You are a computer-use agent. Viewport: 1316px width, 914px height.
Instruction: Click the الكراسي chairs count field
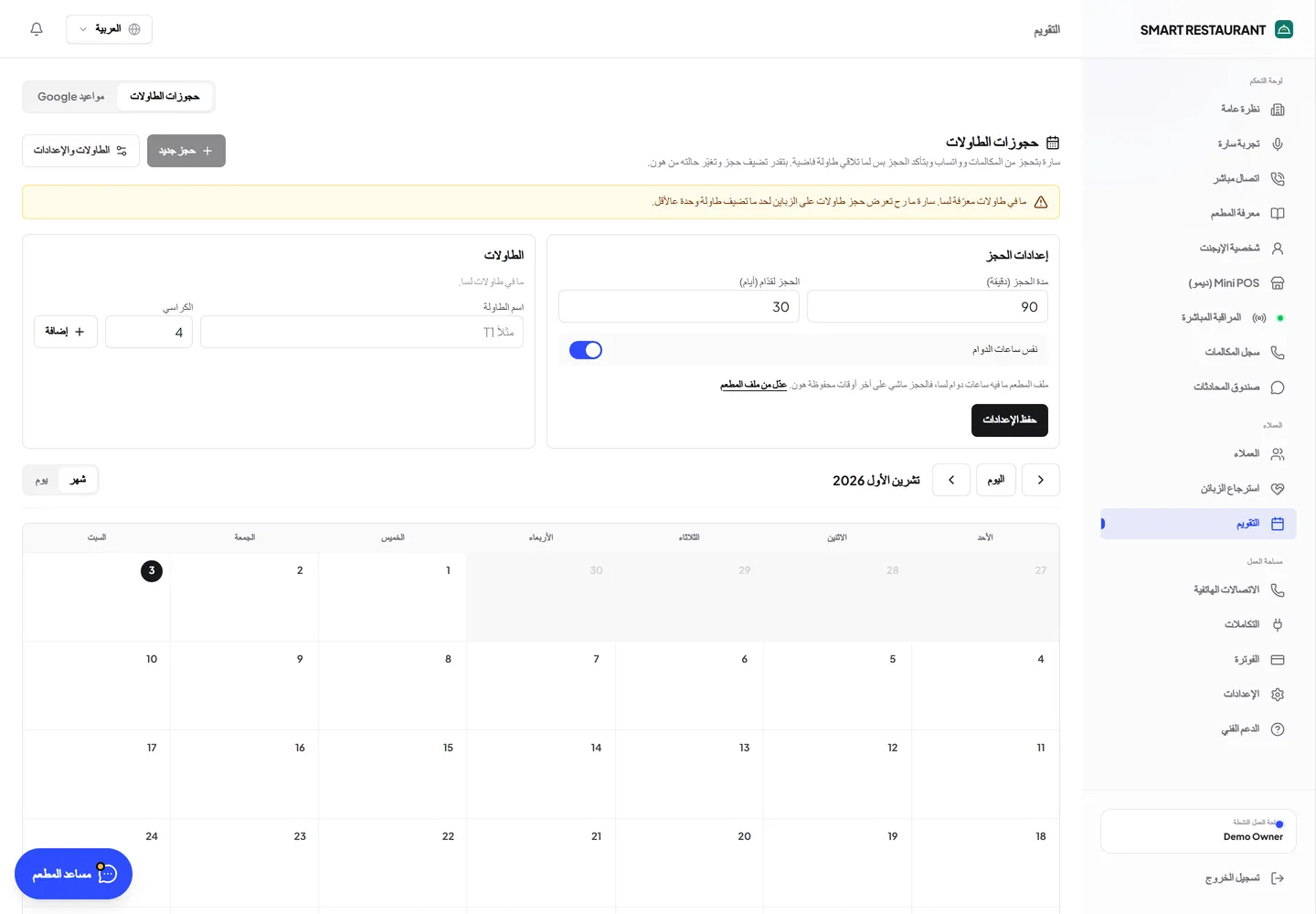[149, 333]
